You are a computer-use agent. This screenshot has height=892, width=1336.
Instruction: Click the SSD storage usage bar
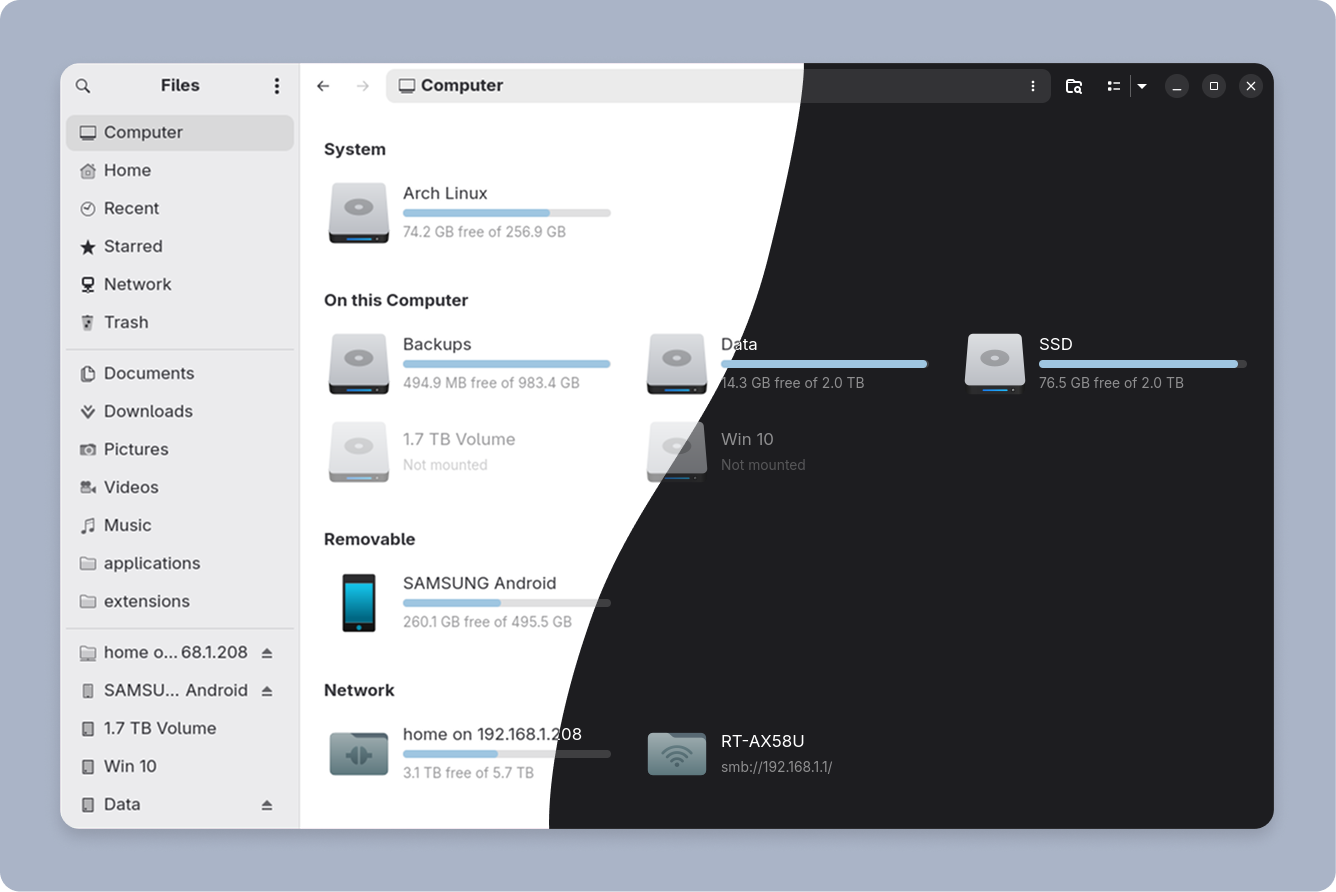pyautogui.click(x=1143, y=364)
